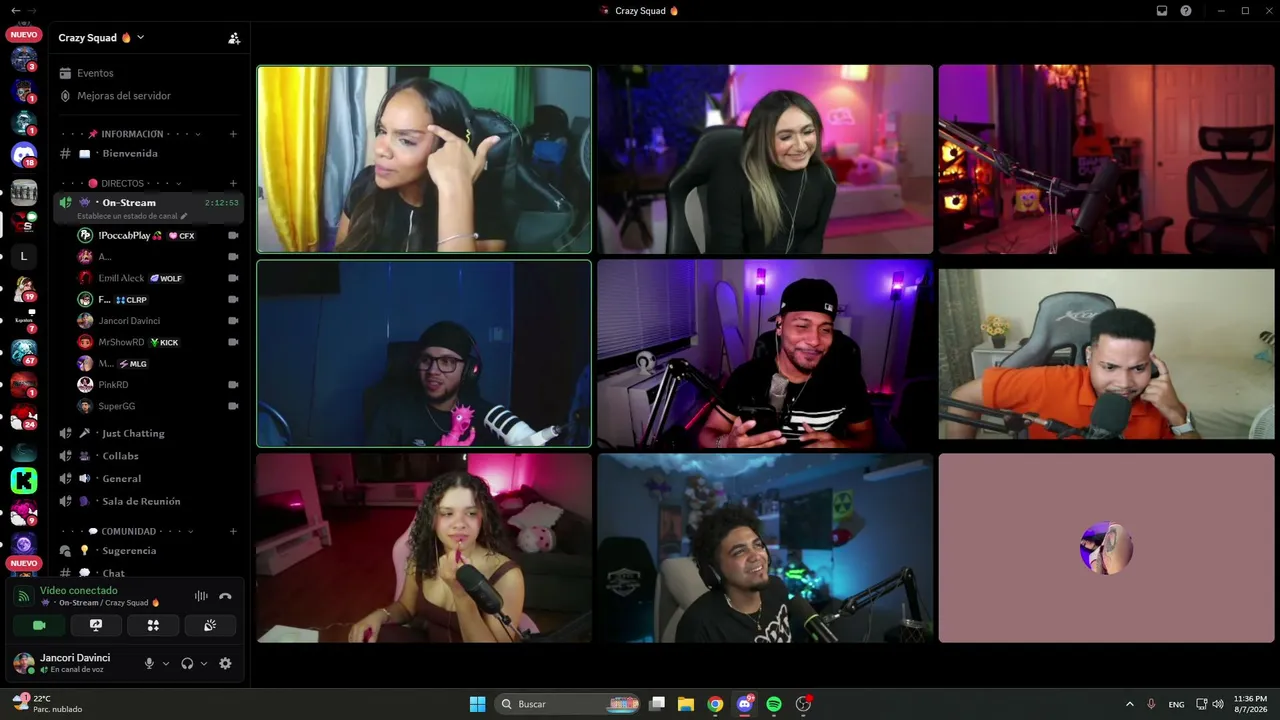
Task: Turn off camera with green video button
Action: tap(39, 625)
